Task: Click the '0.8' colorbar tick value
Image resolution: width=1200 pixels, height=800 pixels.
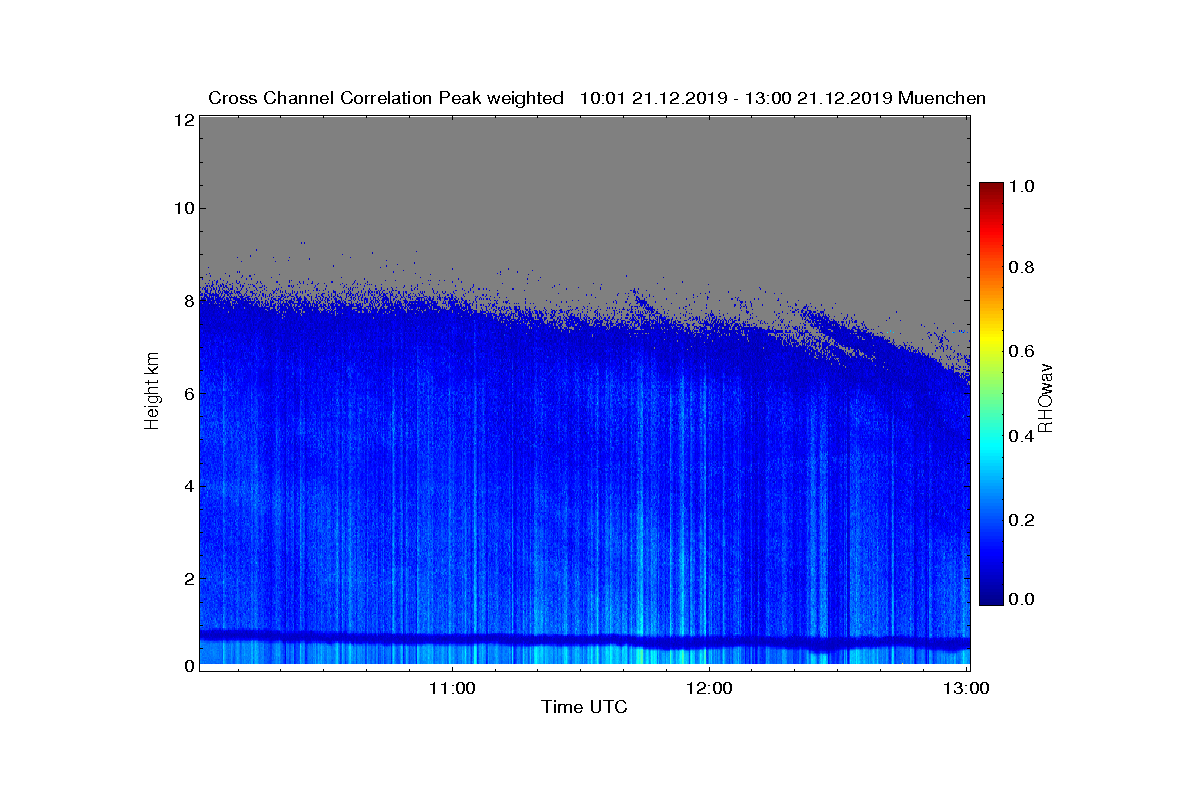Action: 1020,268
